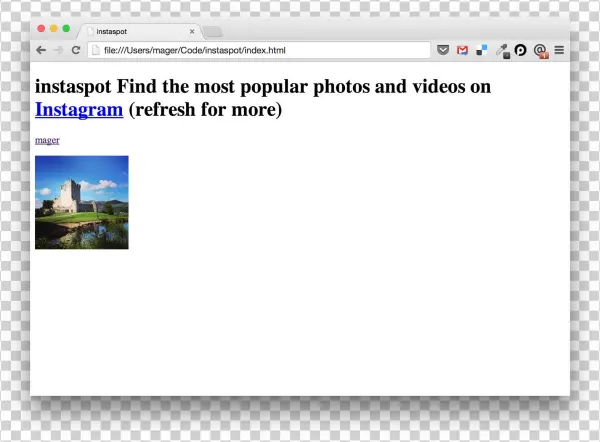Maximize the window with the green button
The height and width of the screenshot is (442, 600).
click(x=66, y=29)
